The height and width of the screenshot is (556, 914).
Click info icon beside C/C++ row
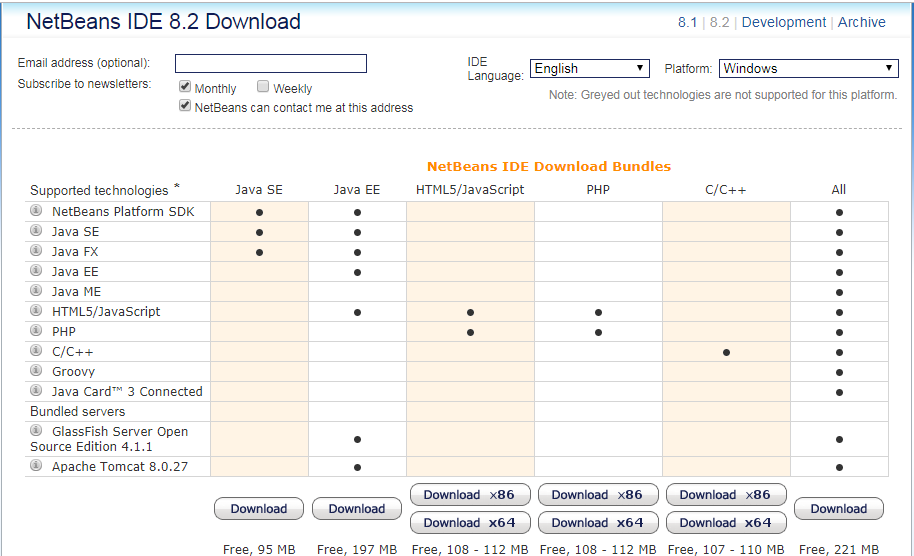[x=36, y=350]
